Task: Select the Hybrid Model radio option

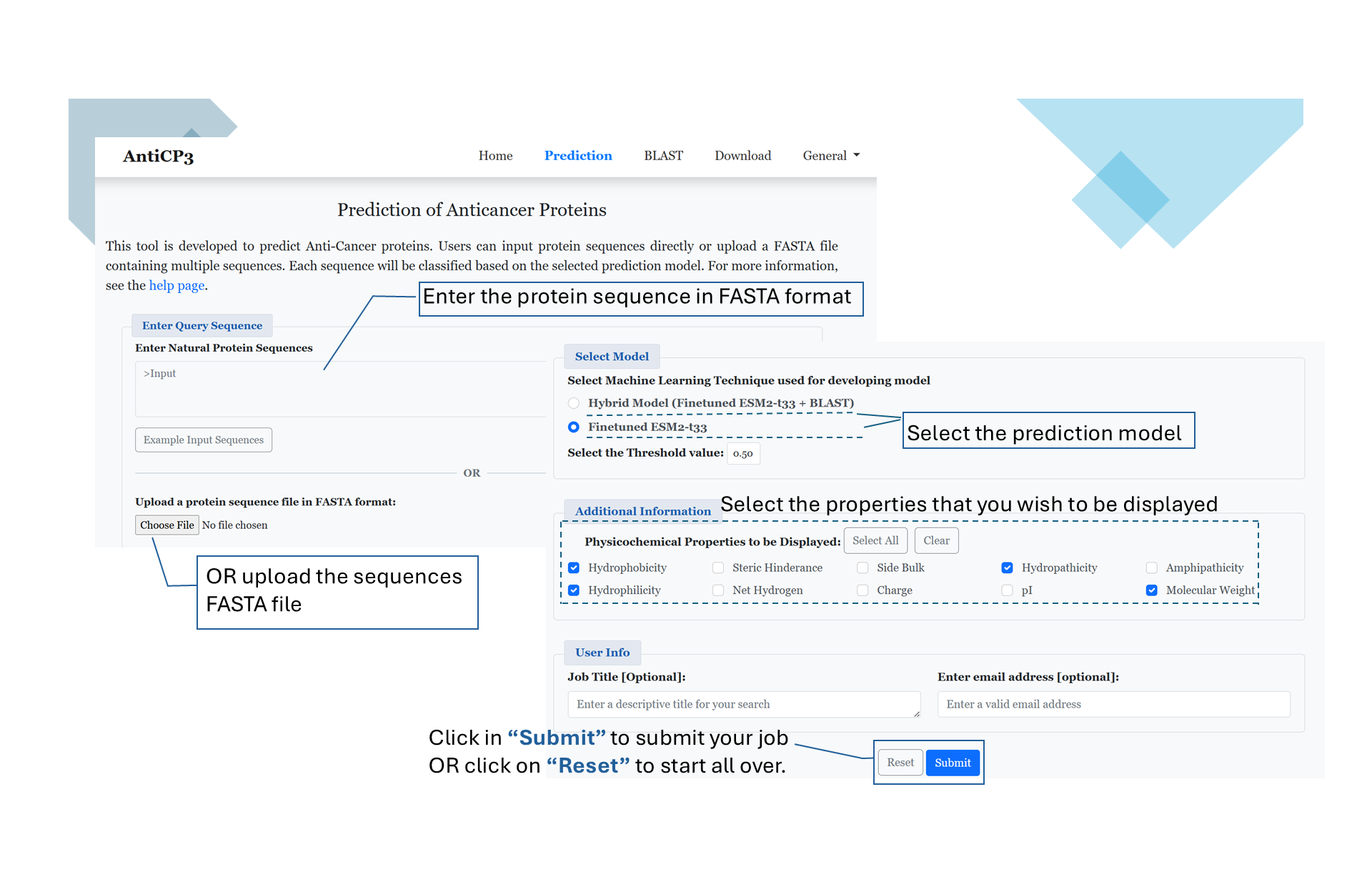Action: 574,403
